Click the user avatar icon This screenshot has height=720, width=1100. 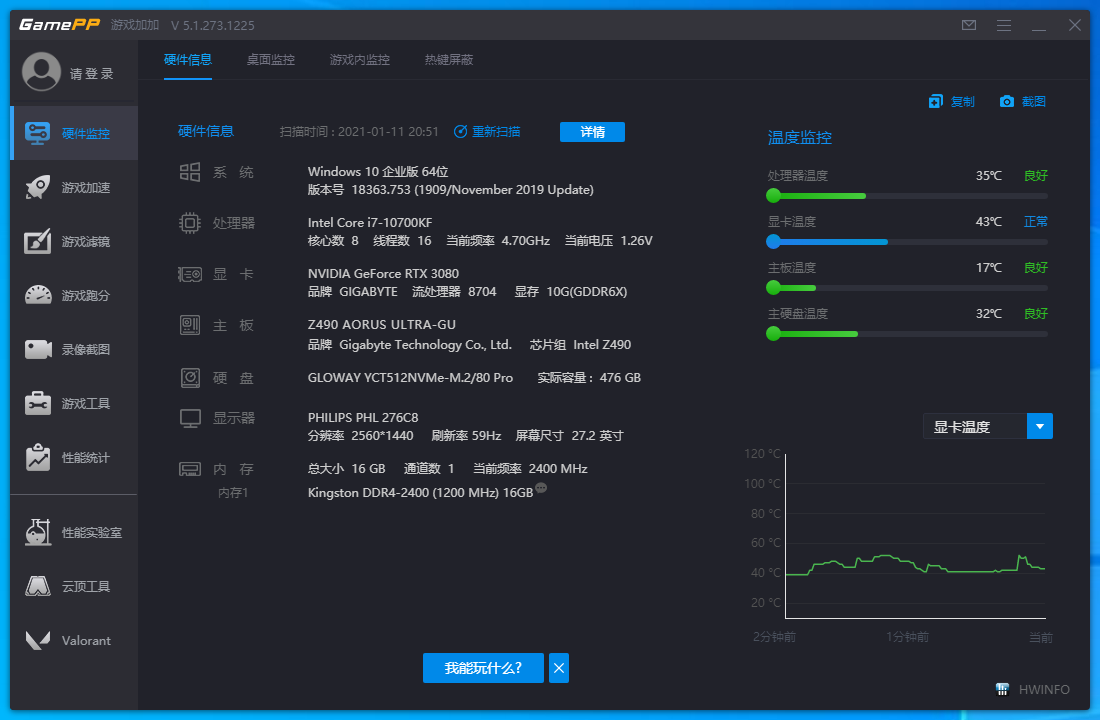coord(41,72)
